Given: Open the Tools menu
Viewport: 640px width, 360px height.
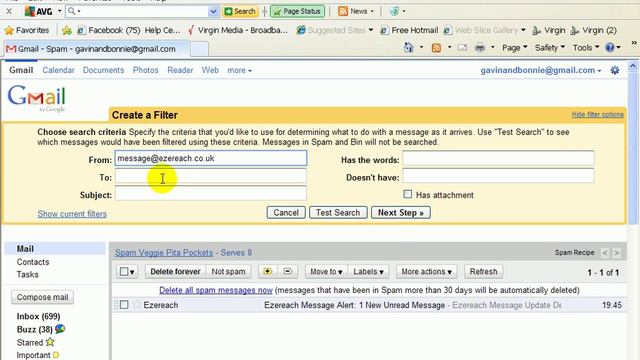Looking at the screenshot, I should (x=586, y=48).
